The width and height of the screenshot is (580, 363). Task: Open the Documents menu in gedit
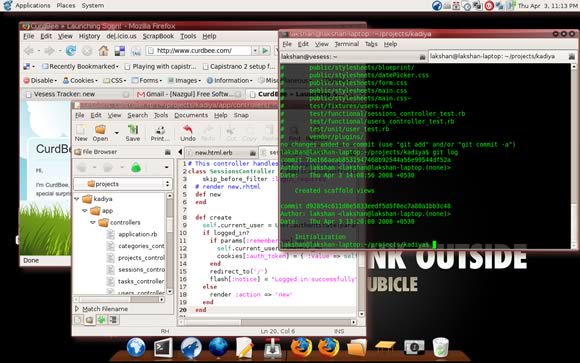[x=191, y=115]
